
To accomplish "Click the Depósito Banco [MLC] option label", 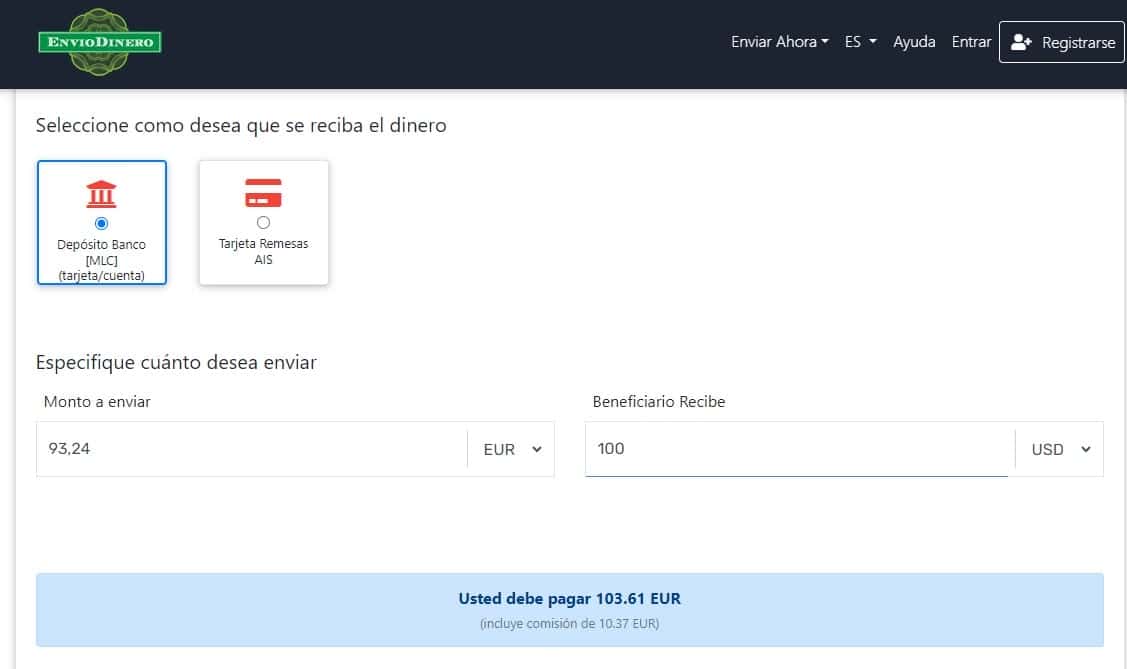I will [101, 259].
